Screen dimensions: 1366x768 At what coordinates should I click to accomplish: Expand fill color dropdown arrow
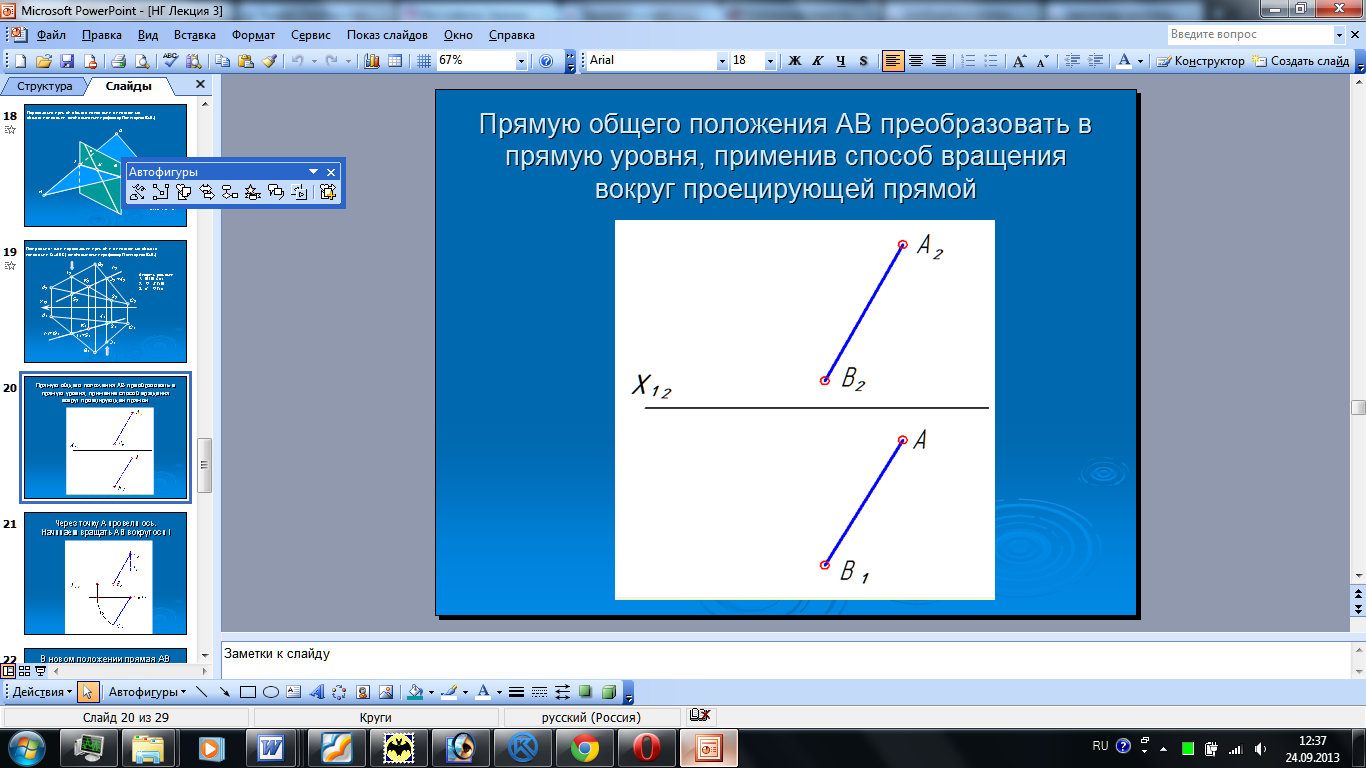[430, 692]
